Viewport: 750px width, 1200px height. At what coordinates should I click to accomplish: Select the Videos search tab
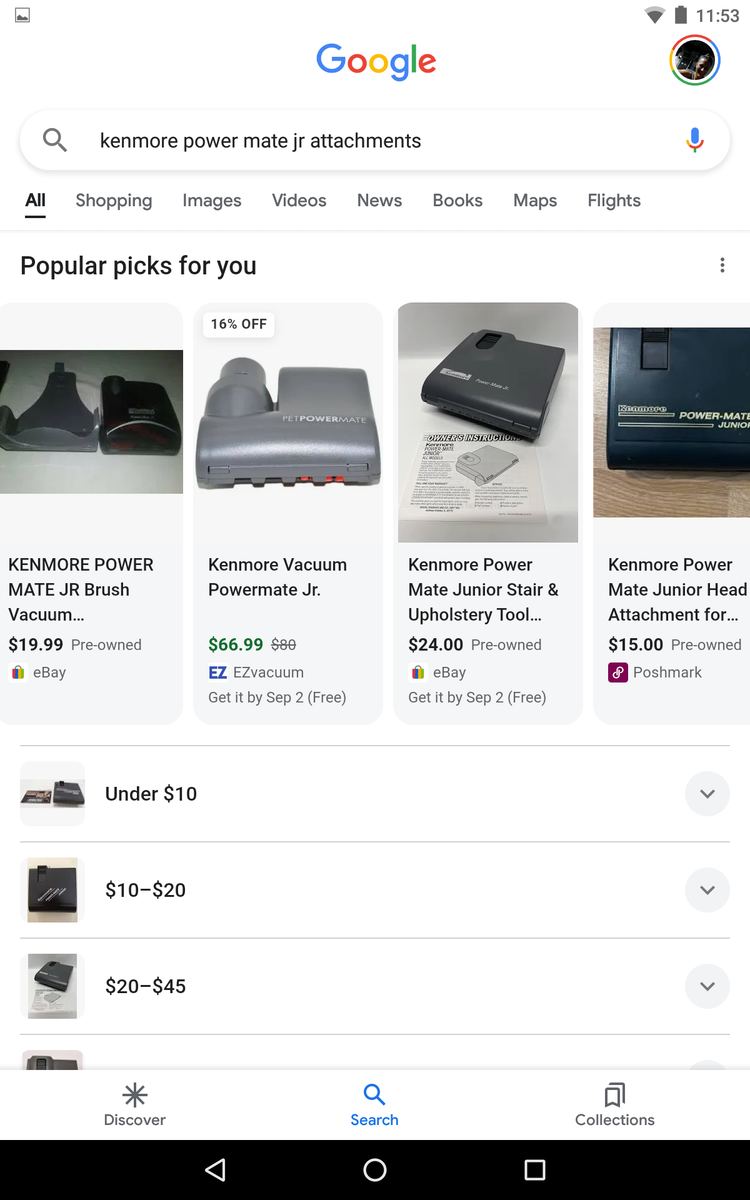click(299, 200)
